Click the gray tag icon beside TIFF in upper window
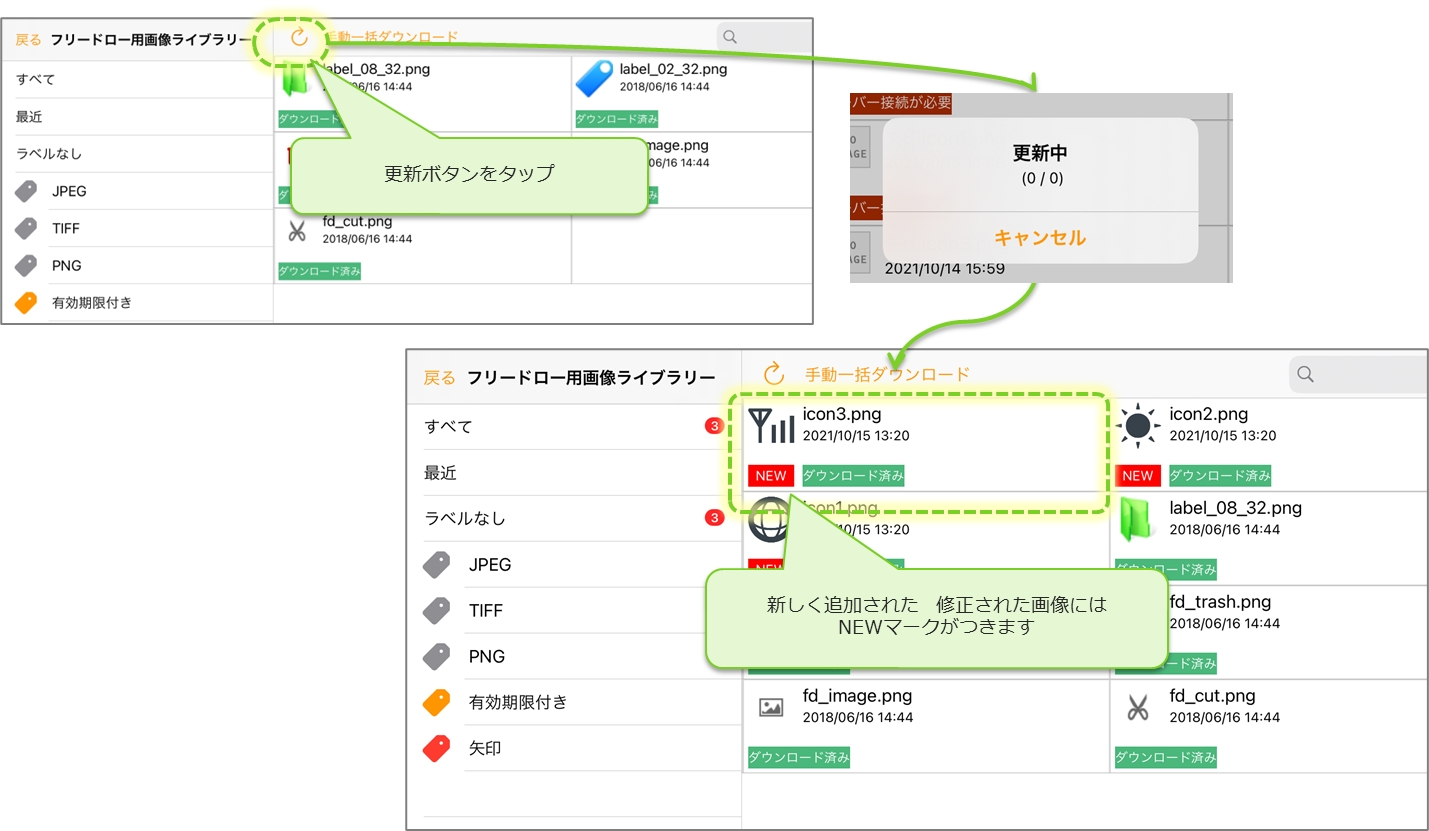1429x831 pixels. [26, 229]
